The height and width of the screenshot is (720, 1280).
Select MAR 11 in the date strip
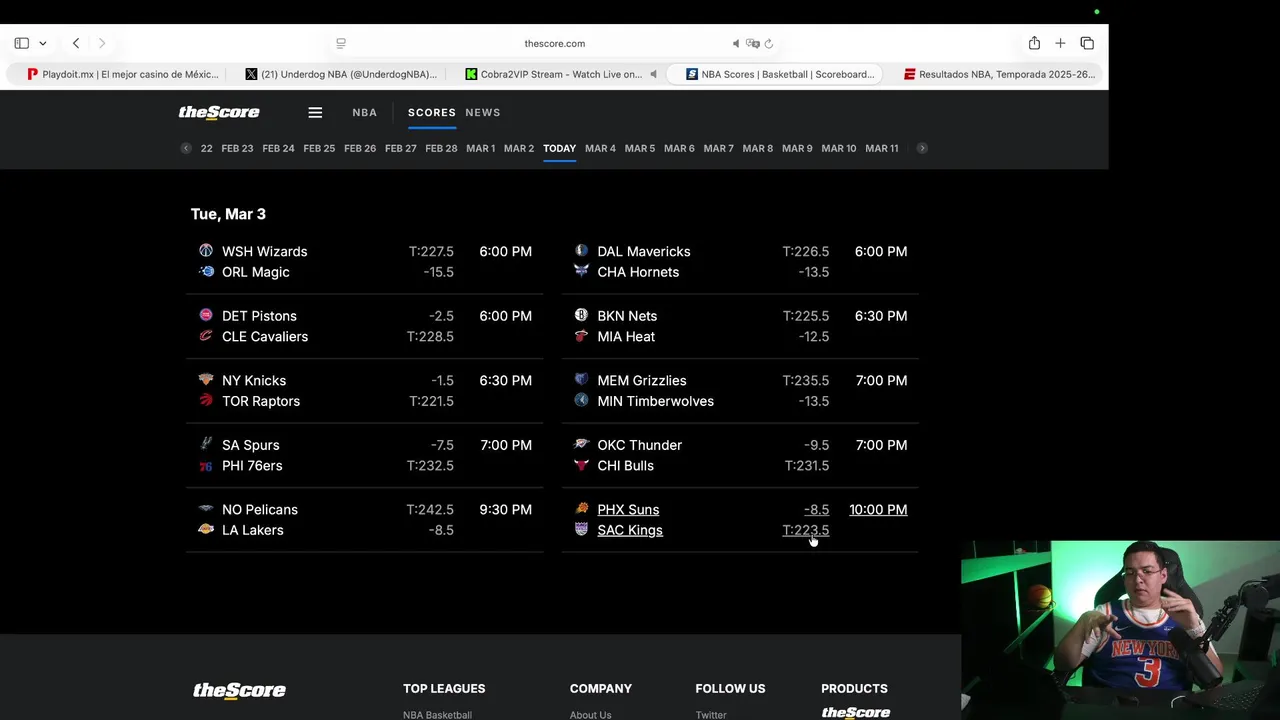(x=882, y=148)
